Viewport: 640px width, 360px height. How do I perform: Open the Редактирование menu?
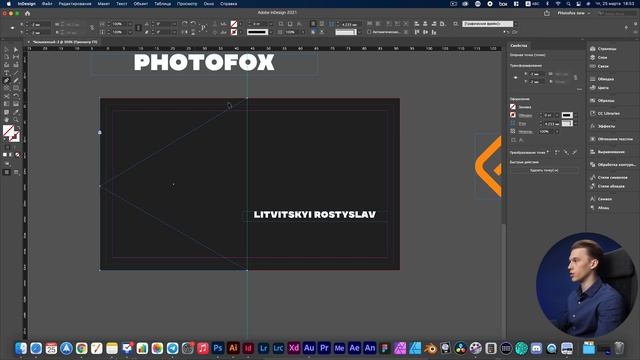pyautogui.click(x=75, y=4)
